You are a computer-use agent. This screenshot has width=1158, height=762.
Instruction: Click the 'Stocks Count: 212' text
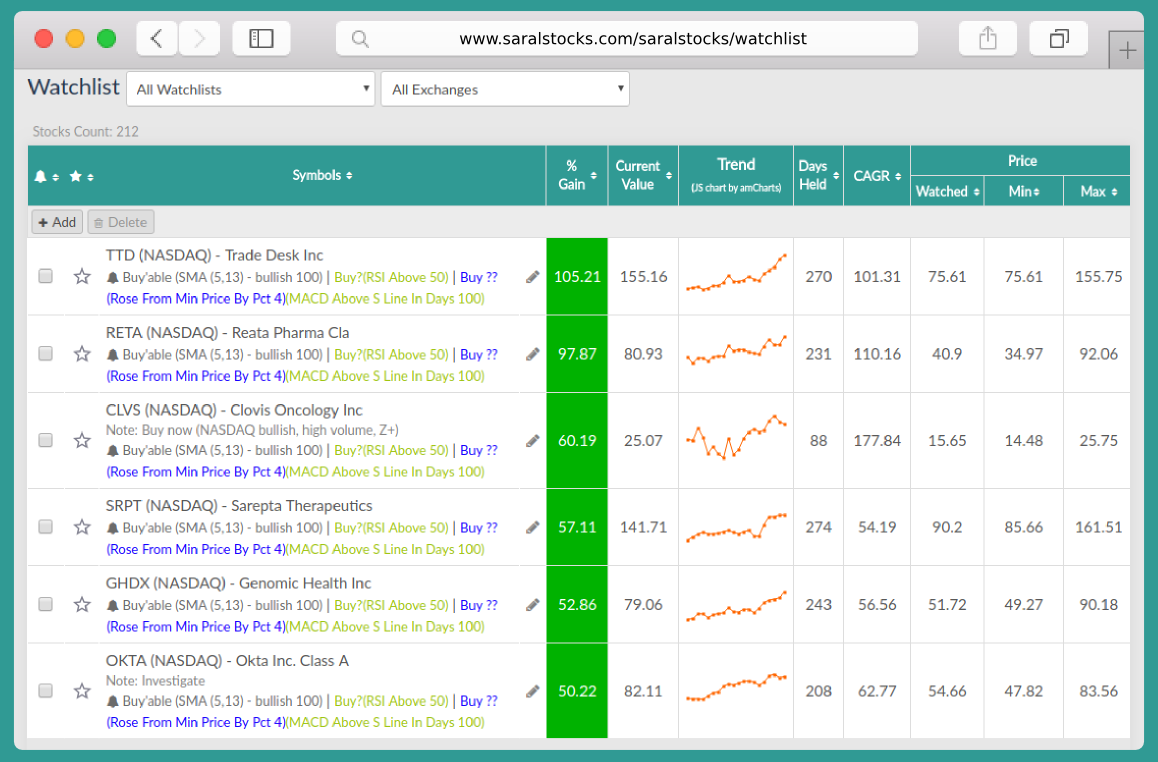(x=86, y=131)
